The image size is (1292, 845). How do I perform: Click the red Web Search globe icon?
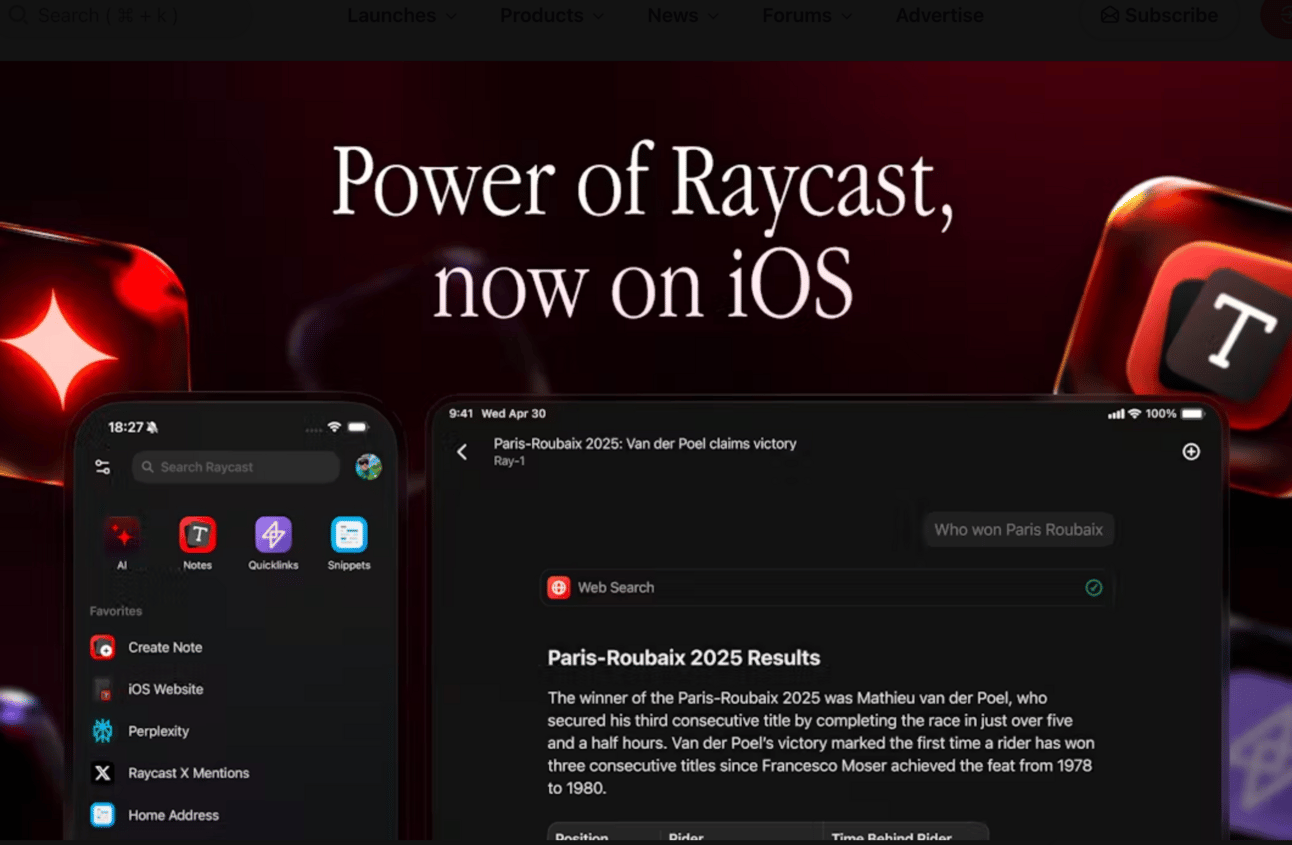point(559,588)
